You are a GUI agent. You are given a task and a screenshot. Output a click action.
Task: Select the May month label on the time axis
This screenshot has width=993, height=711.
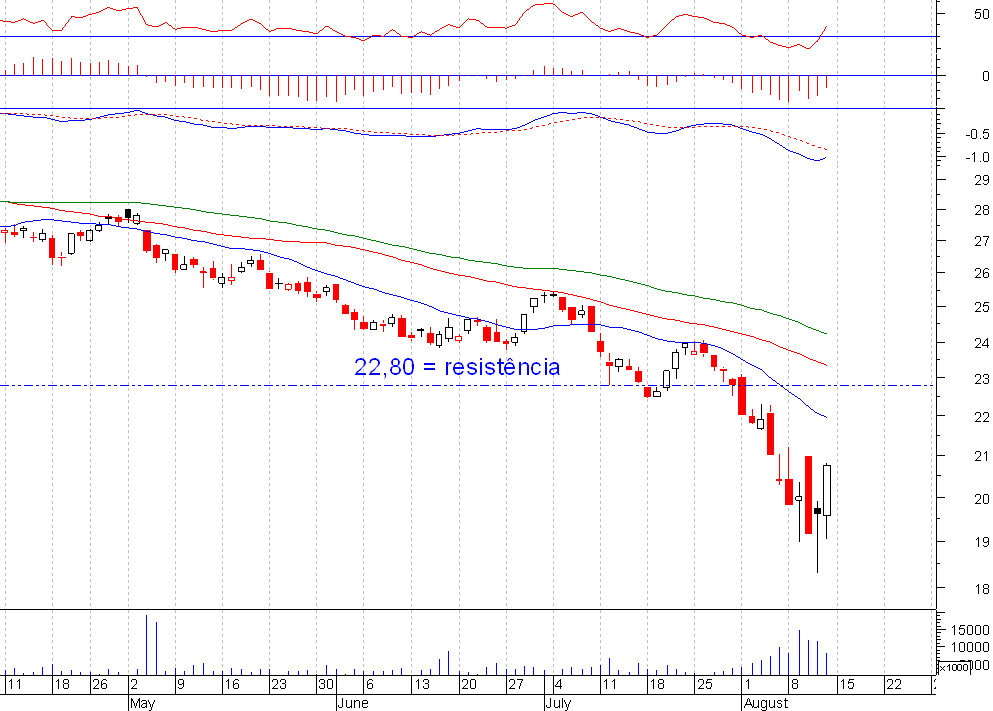142,703
